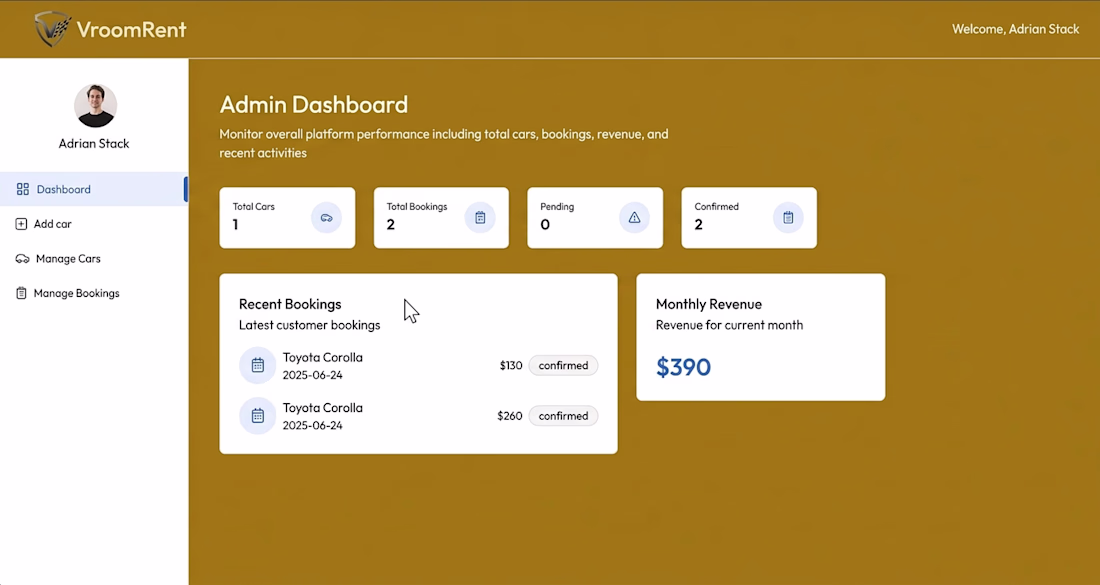The image size is (1100, 585).
Task: Click the $260 booking amount
Action: tap(510, 416)
